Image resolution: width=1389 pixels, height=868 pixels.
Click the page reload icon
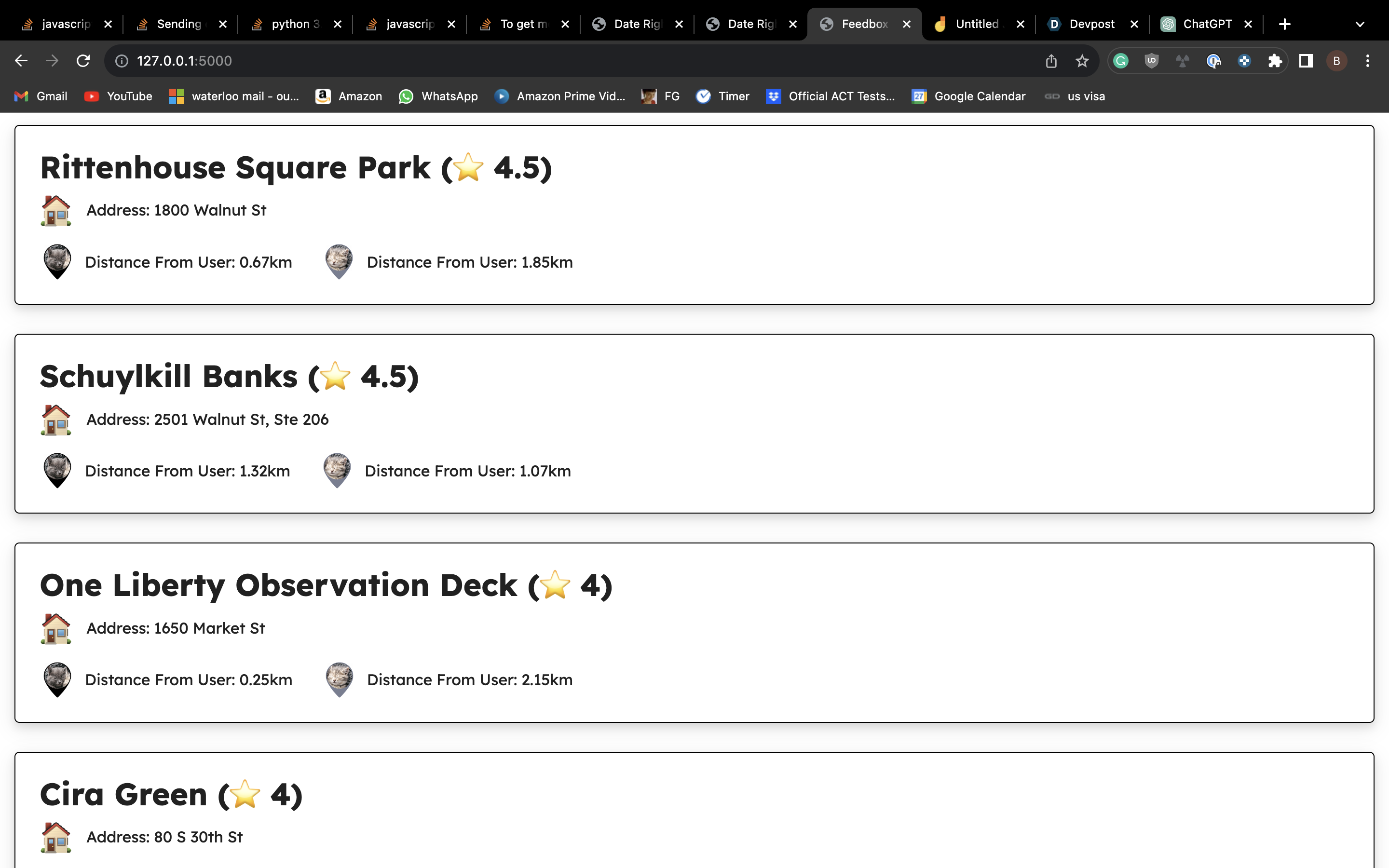tap(83, 61)
